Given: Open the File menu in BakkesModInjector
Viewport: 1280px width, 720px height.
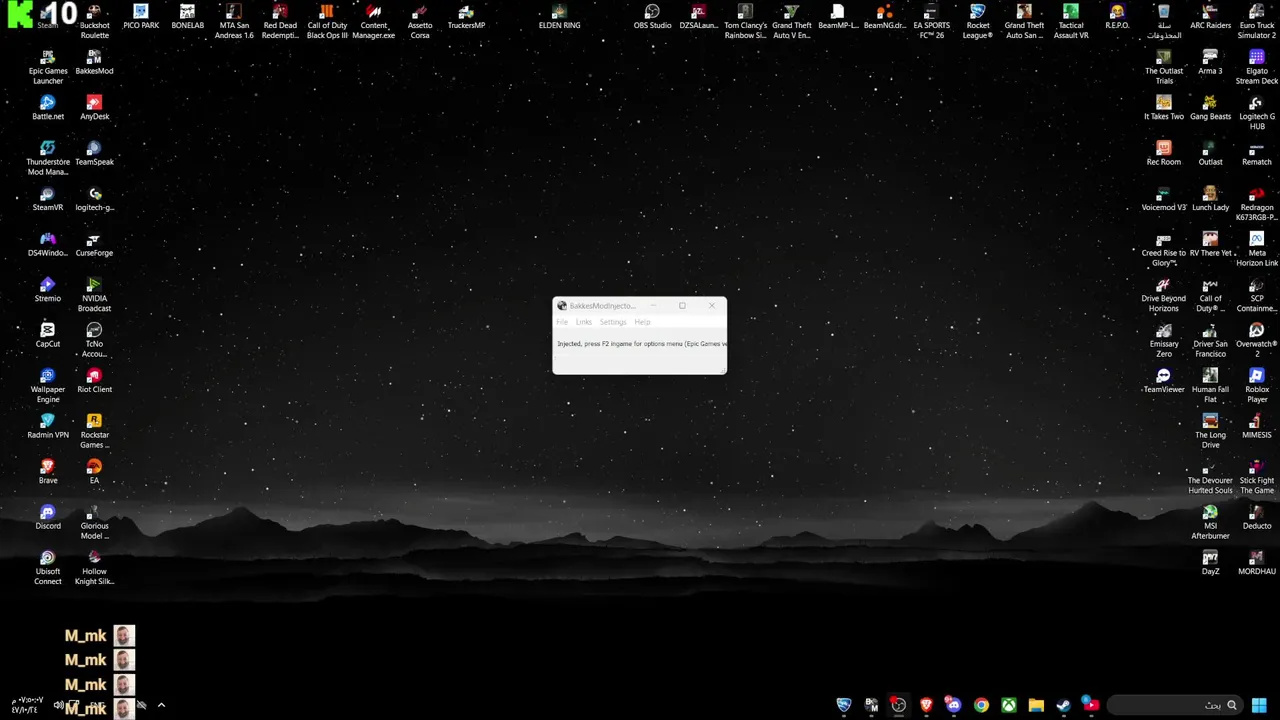Looking at the screenshot, I should pos(562,322).
